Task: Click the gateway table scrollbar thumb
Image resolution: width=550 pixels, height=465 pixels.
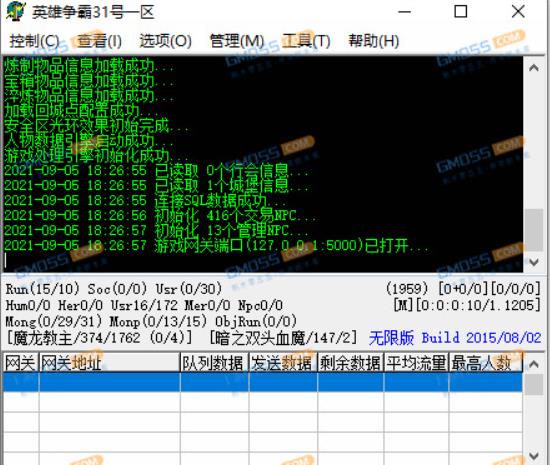Action: pyautogui.click(x=534, y=384)
